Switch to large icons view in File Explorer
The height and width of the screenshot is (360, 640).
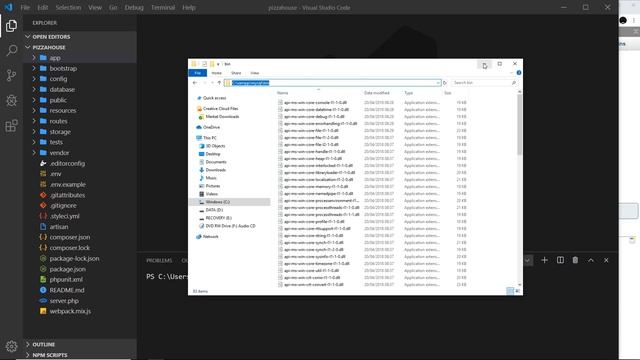coord(518,291)
